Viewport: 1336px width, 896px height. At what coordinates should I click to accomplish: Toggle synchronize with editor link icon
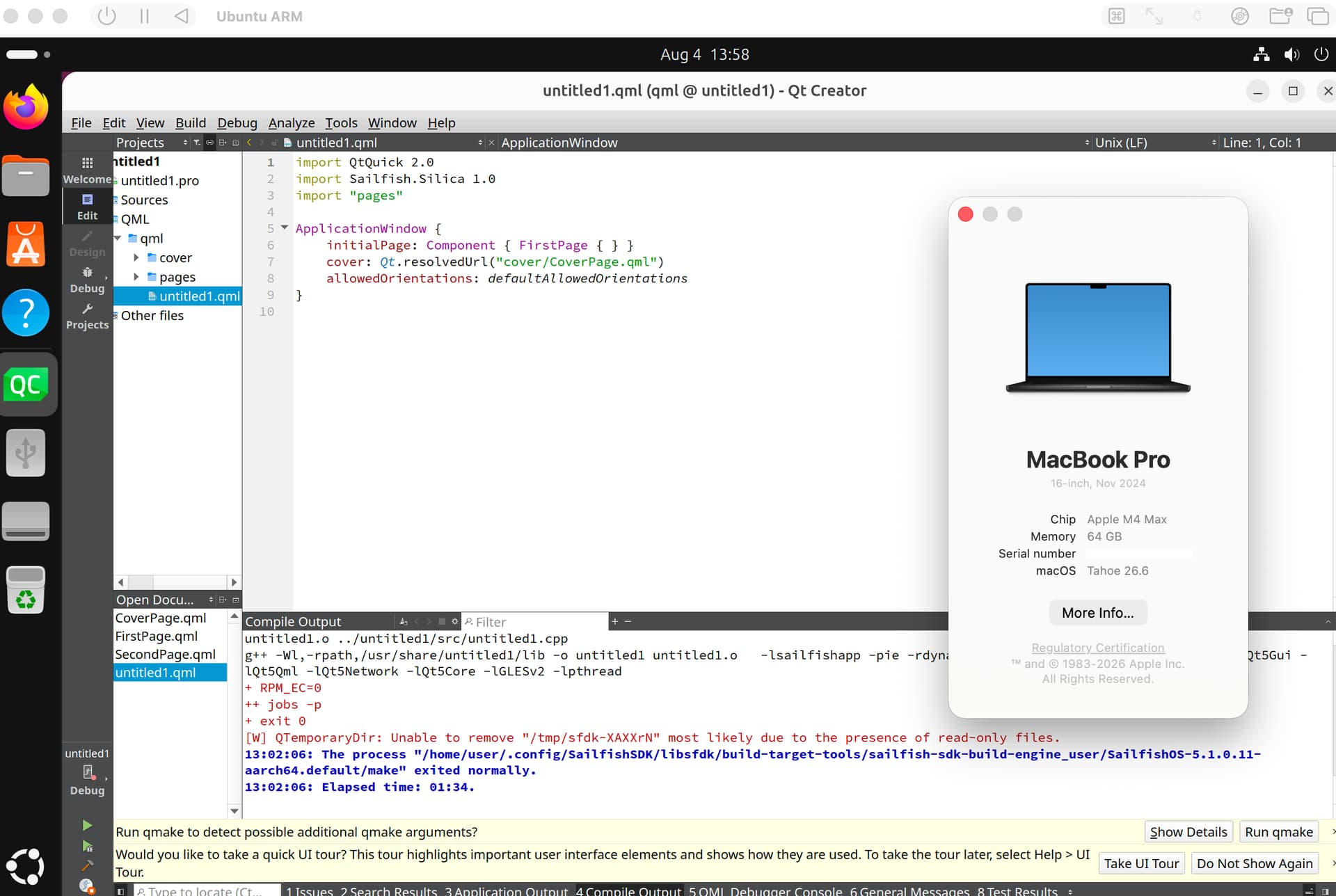(x=209, y=143)
